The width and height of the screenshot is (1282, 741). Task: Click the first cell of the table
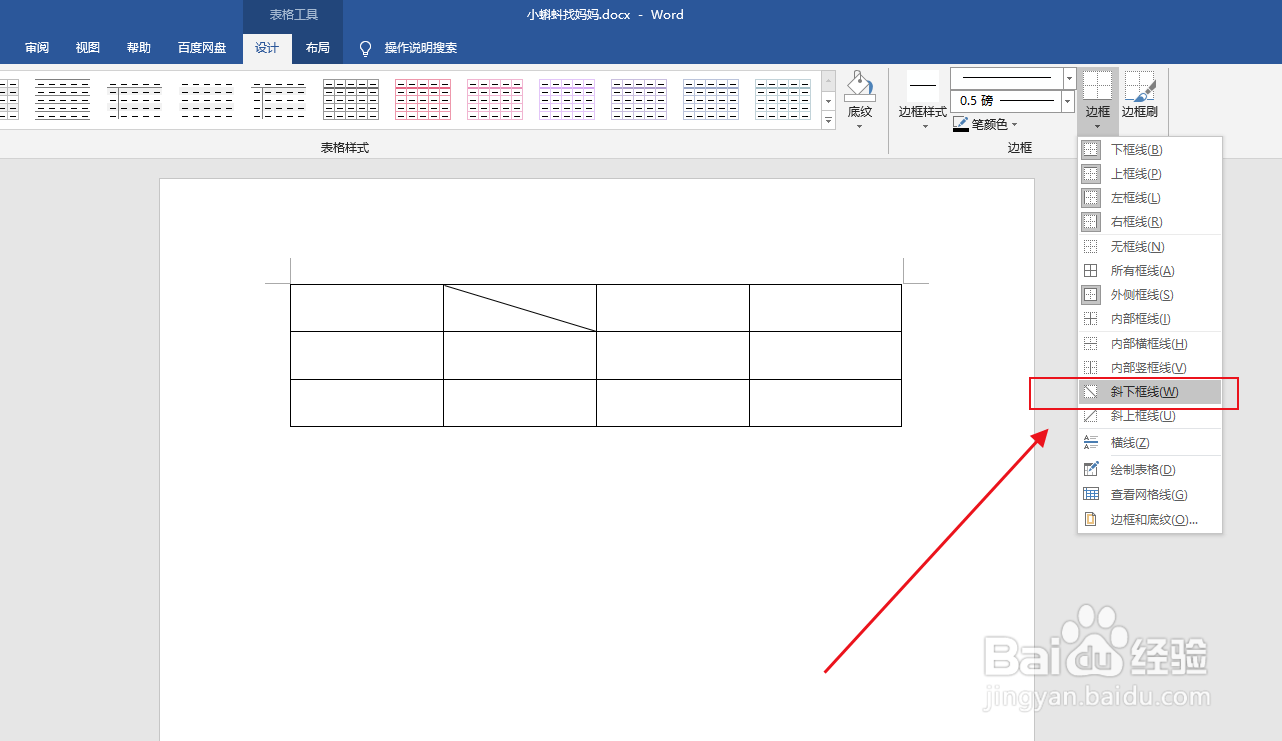[367, 307]
